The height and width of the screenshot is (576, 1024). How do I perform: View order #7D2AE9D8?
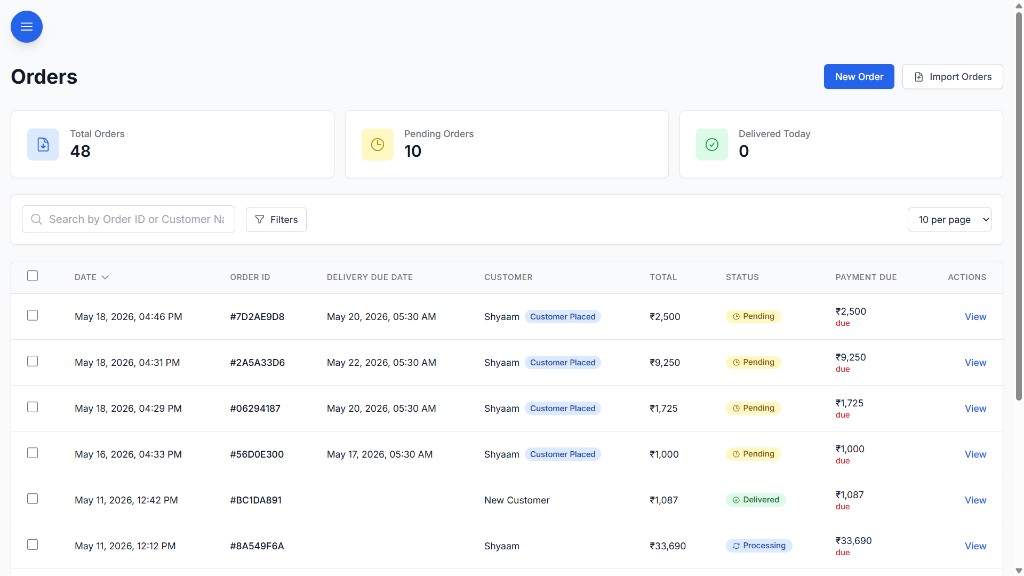tap(975, 317)
